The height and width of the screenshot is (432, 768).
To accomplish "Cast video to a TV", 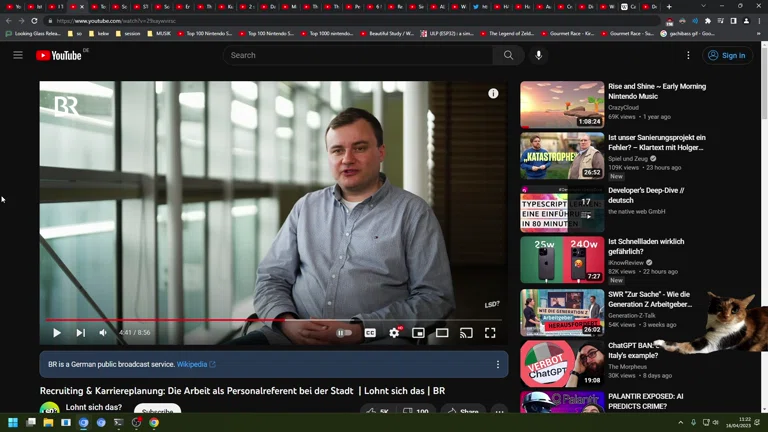I will click(x=466, y=333).
